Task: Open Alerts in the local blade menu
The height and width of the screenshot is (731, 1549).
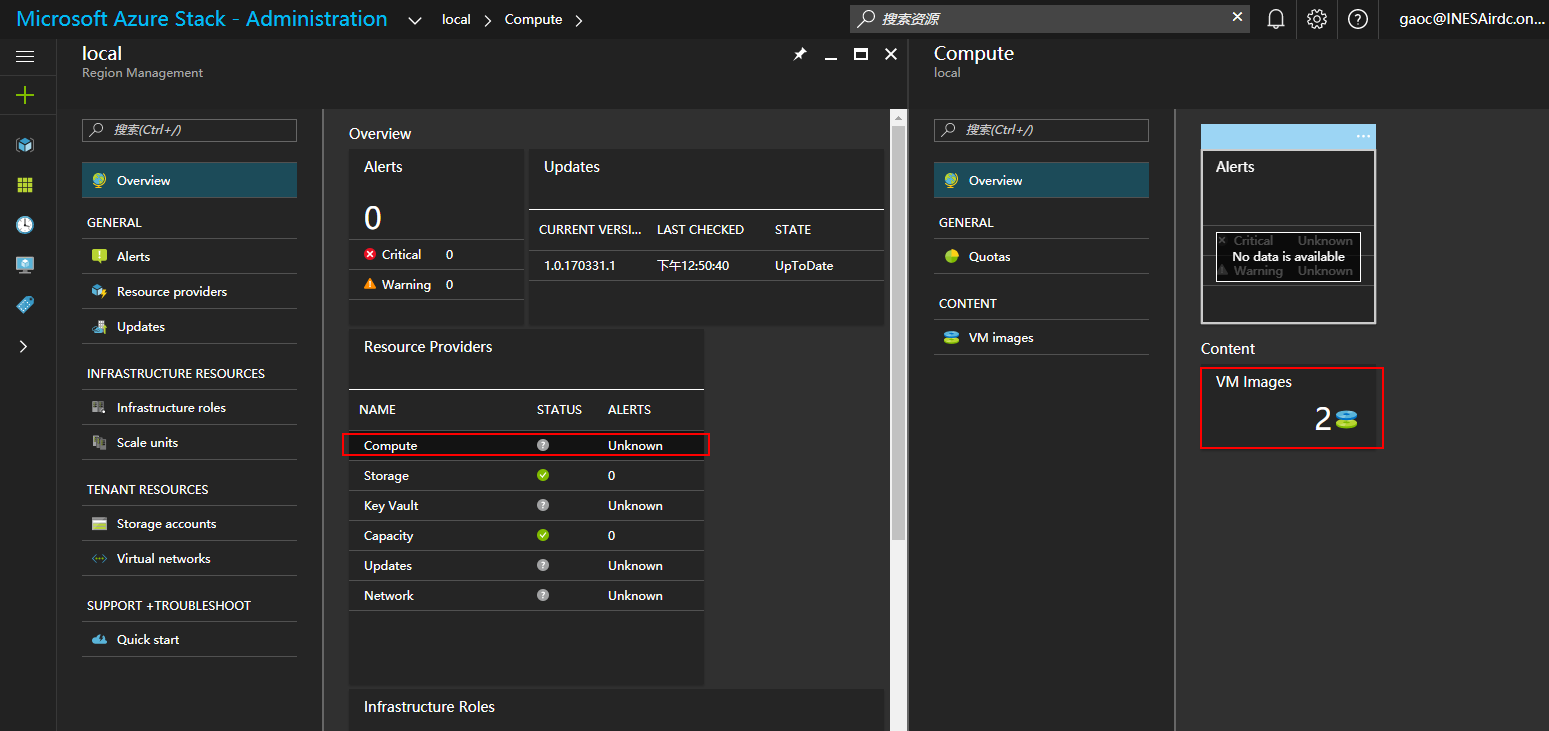Action: point(189,256)
